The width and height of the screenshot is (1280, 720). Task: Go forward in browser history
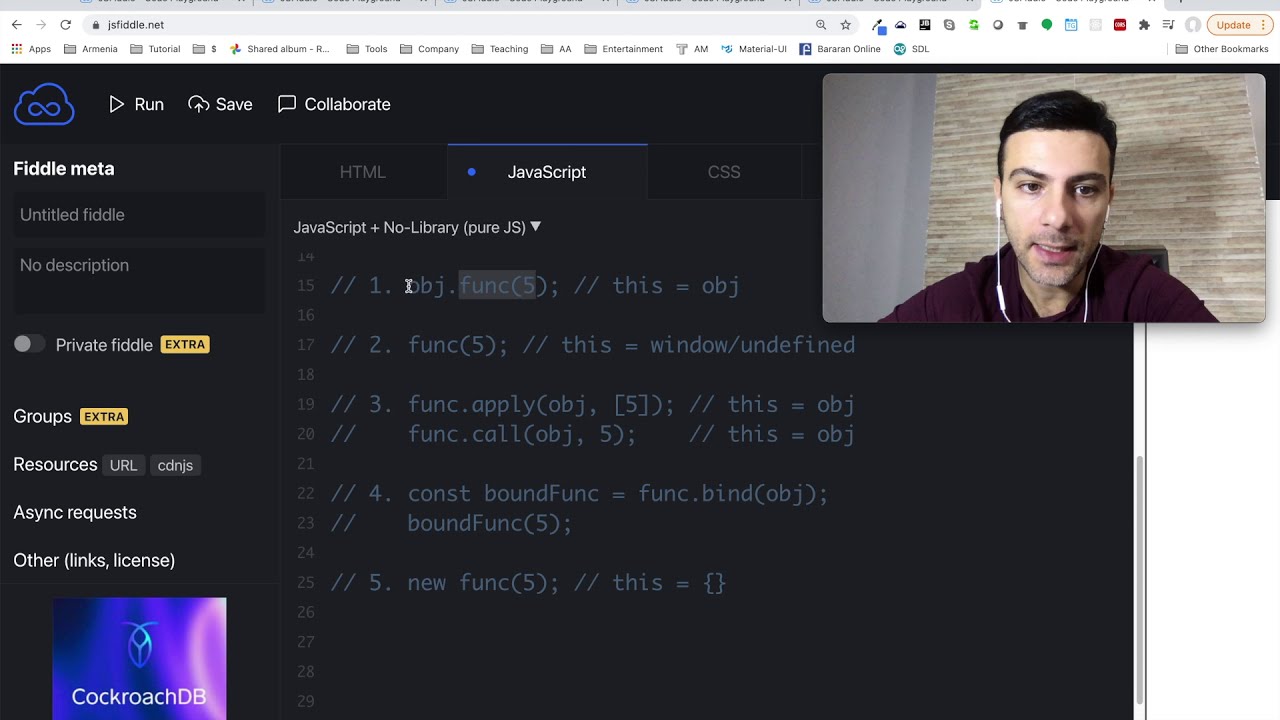tap(41, 24)
